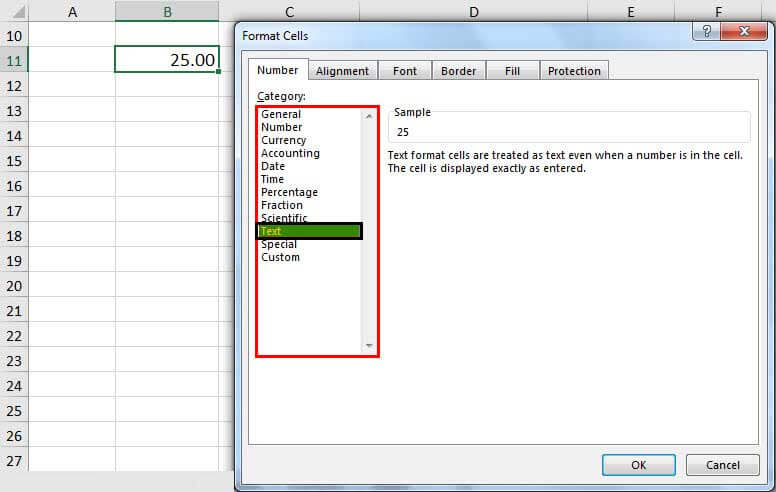Screen dimensions: 776x492
Task: Select column A header
Action: pos(72,11)
